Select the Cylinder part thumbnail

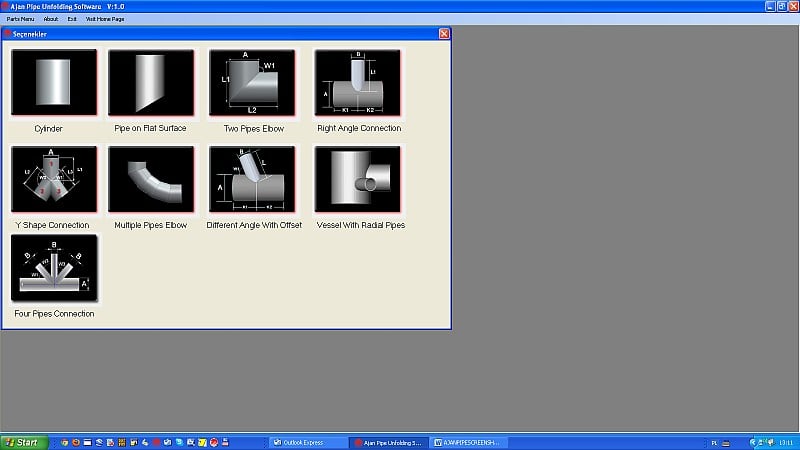[x=54, y=82]
